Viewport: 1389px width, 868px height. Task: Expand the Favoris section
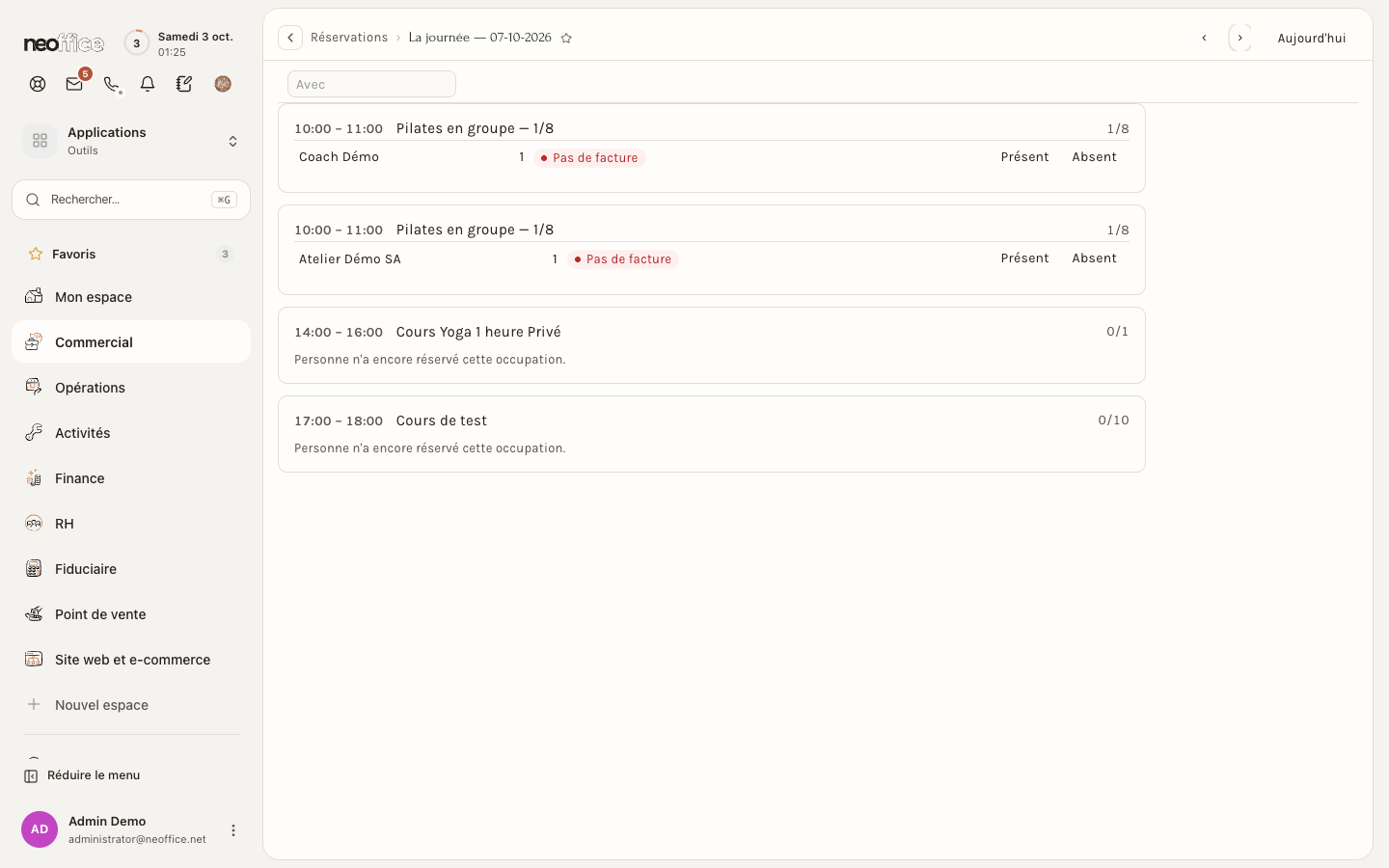click(131, 254)
